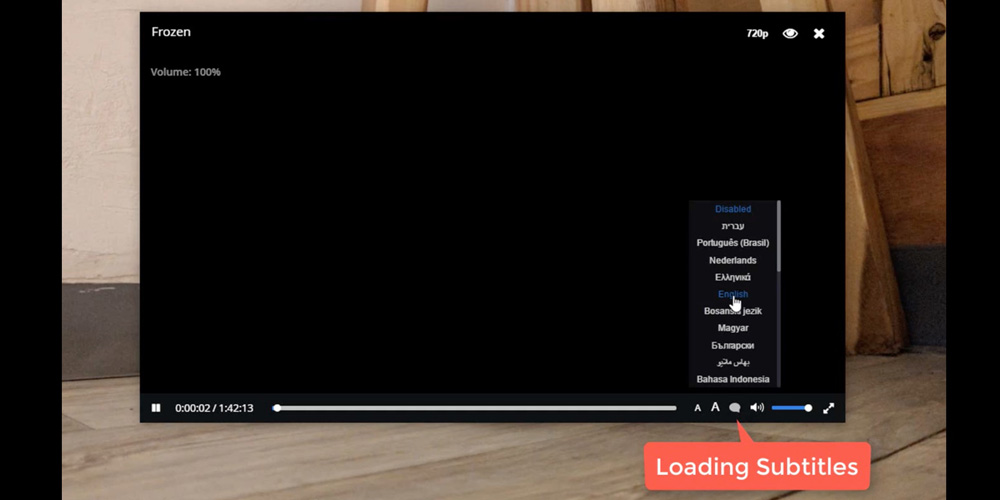The height and width of the screenshot is (500, 1000).
Task: Click the larger subtitle font size icon
Action: click(x=715, y=407)
